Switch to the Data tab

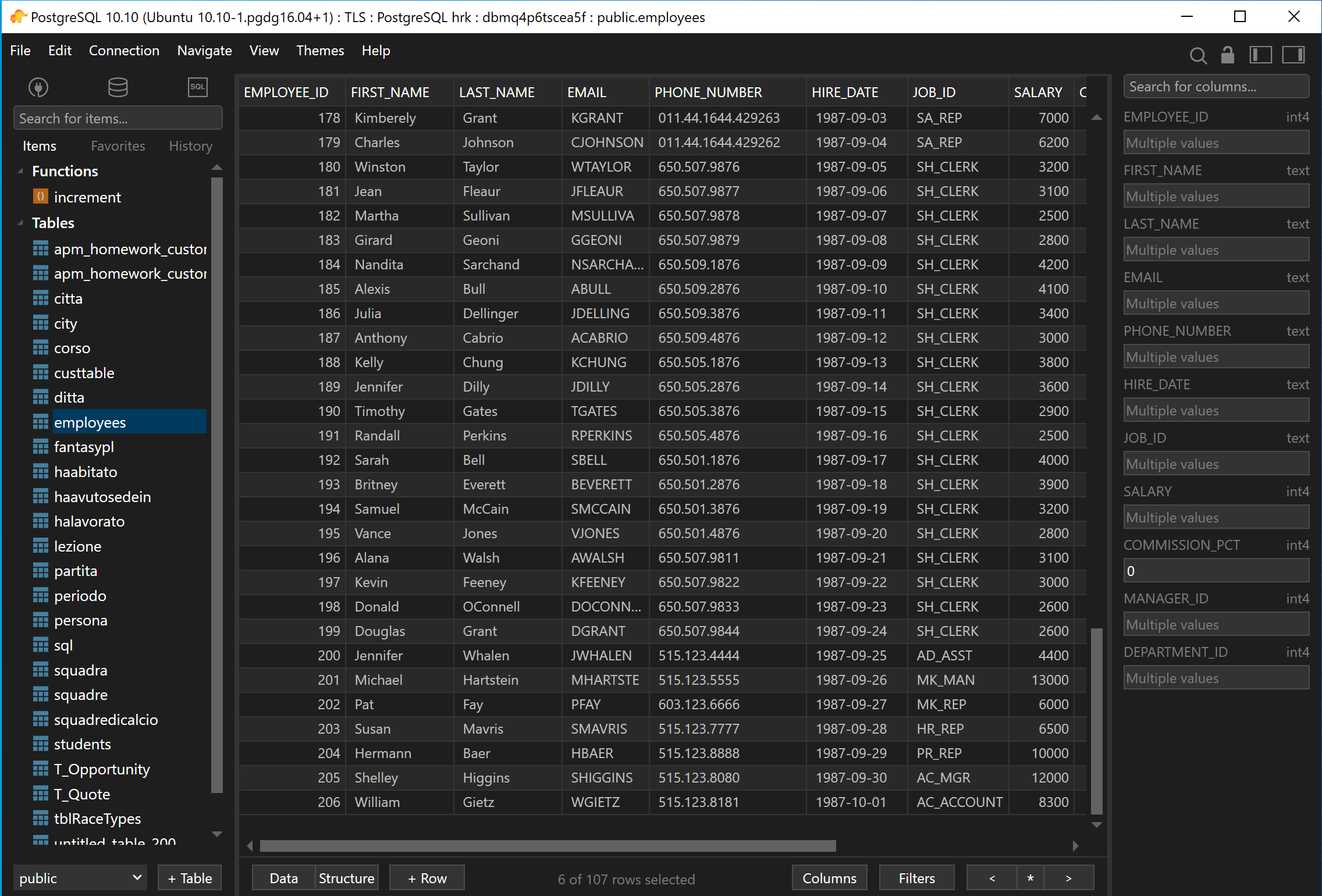pos(281,878)
